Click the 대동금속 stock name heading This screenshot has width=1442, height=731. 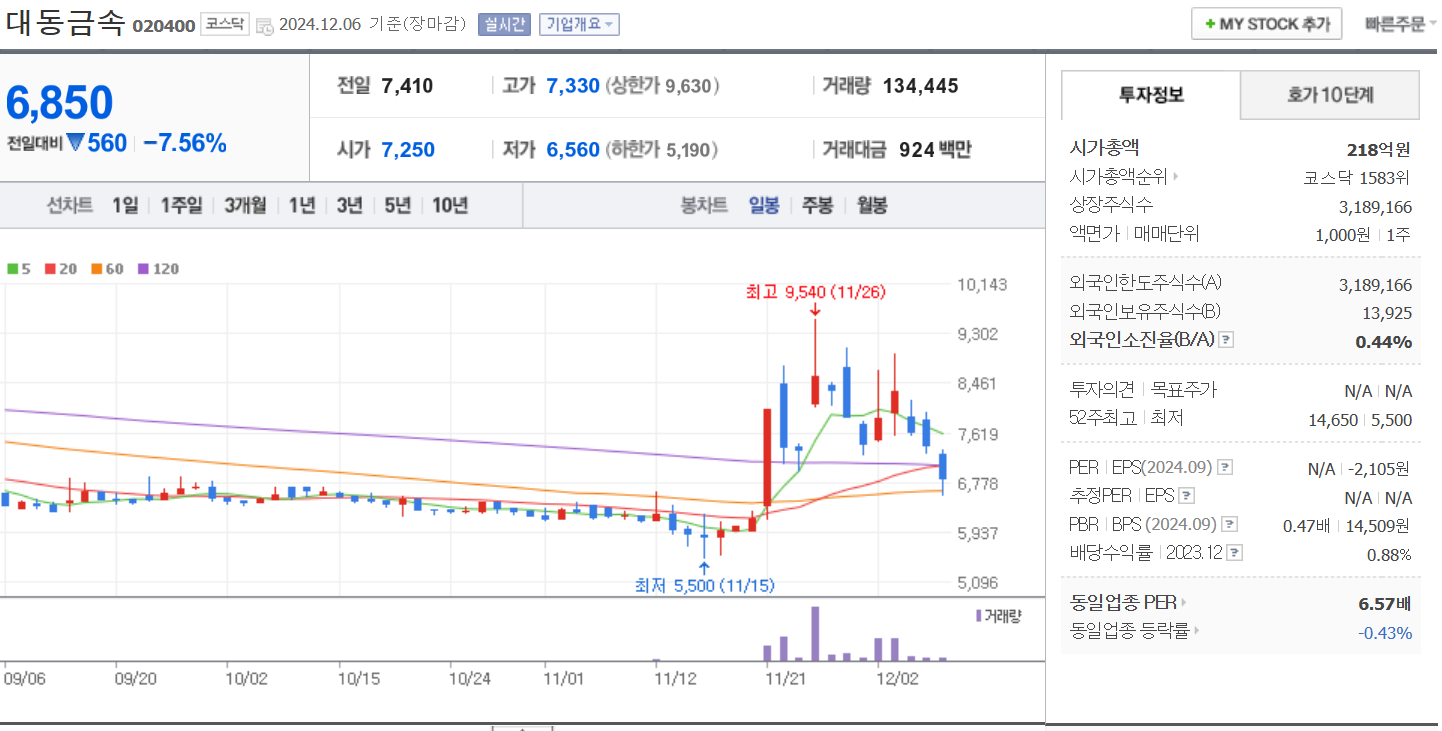pos(66,23)
